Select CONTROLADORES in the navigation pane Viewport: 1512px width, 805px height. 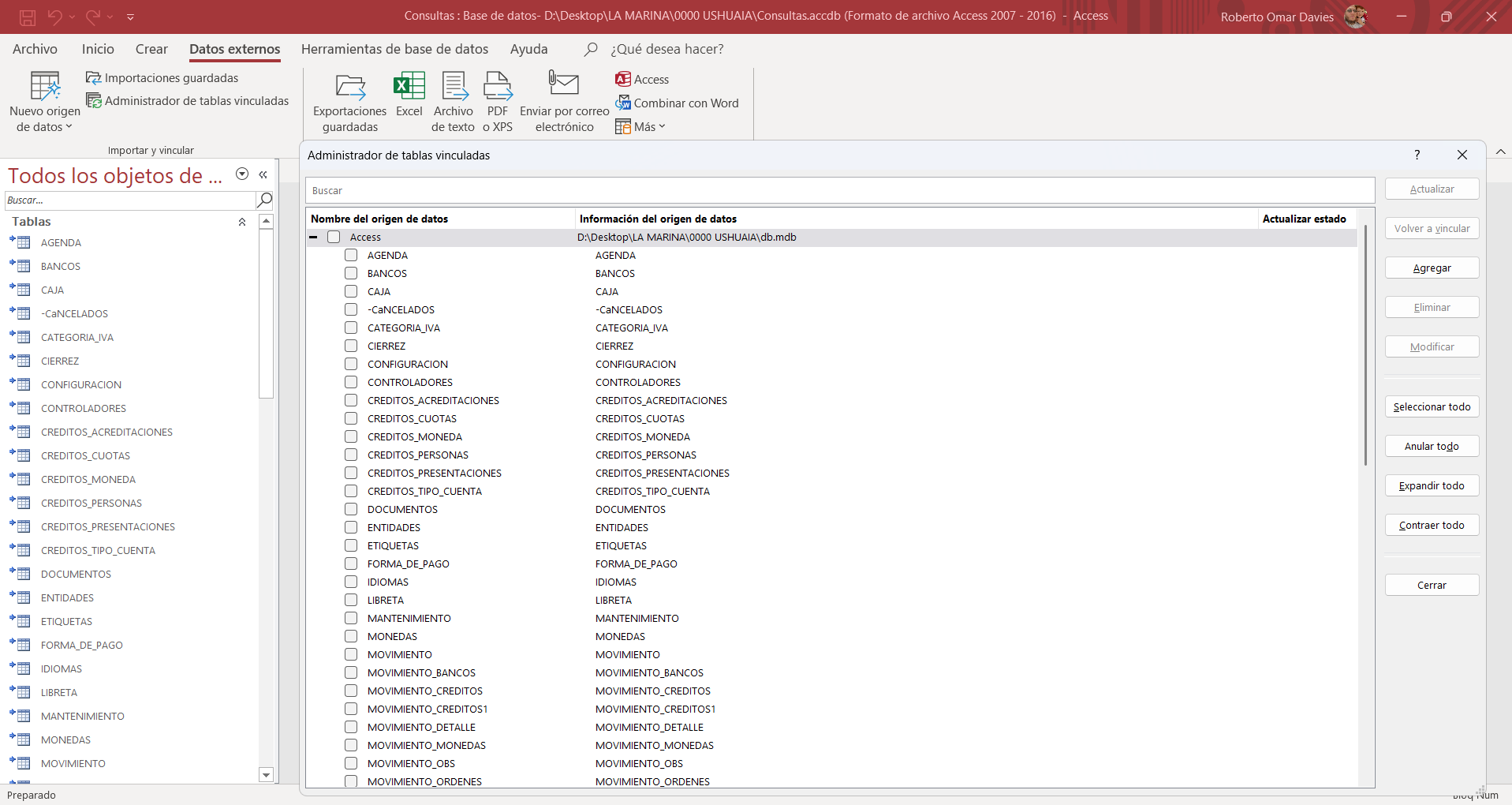click(84, 408)
